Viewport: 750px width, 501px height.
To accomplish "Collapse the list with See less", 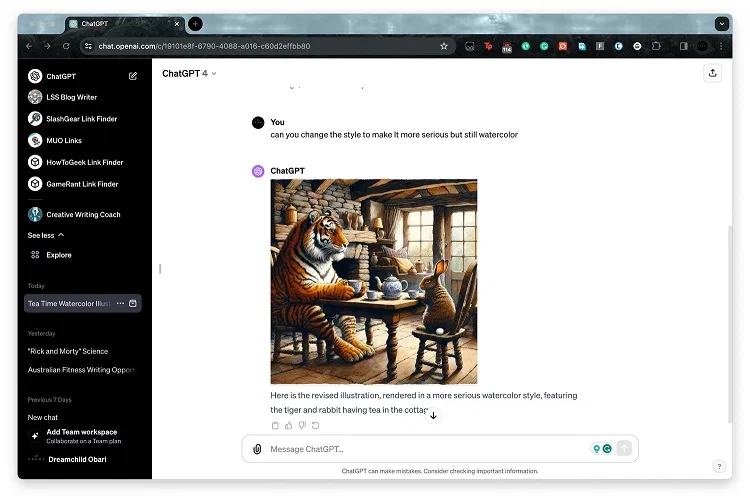I will pos(46,235).
